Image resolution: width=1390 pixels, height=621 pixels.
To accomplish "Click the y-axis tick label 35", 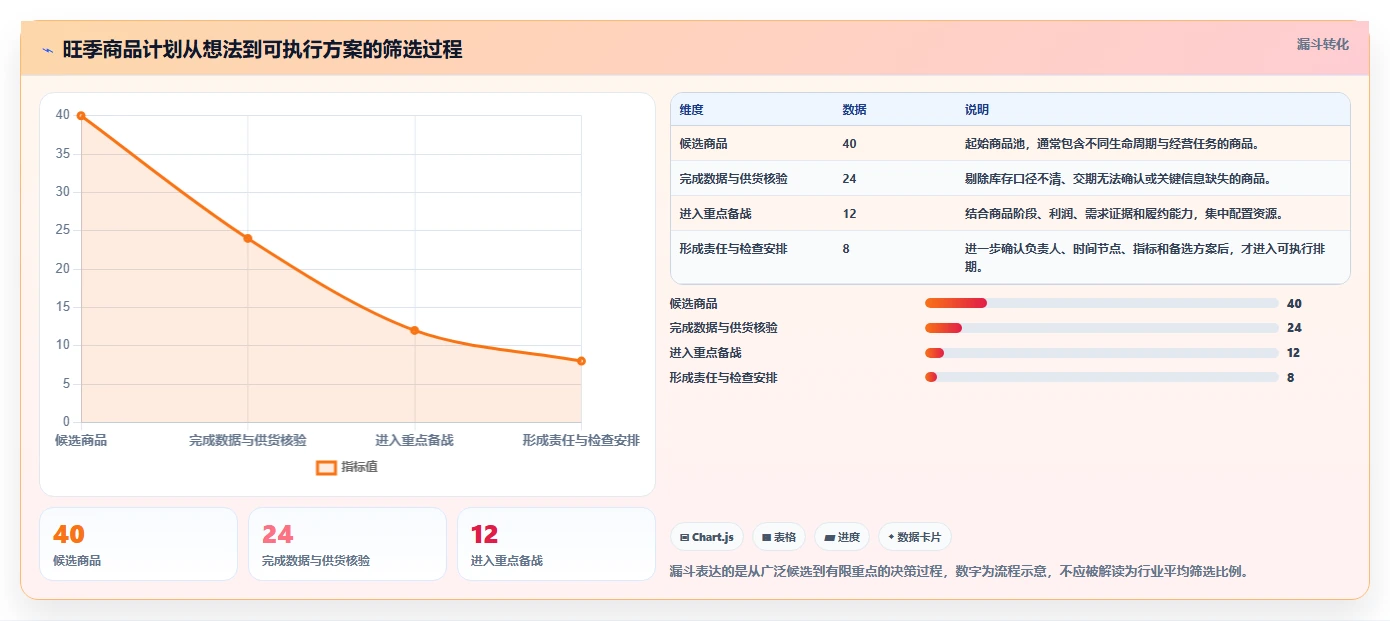I will coord(63,154).
